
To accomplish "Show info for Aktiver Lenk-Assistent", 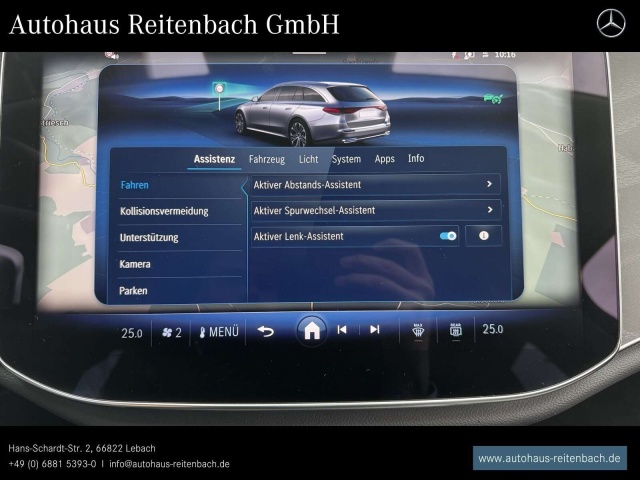I will coord(484,236).
